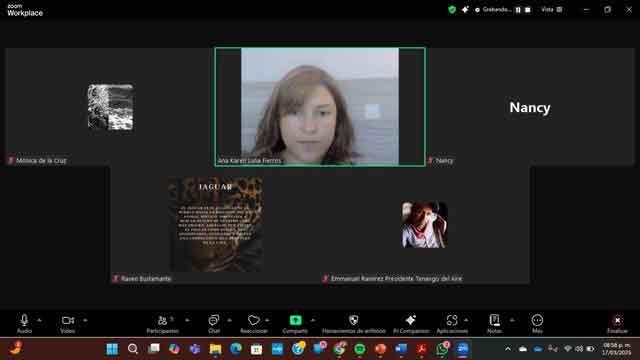Viewport: 640px width, 360px height.
Task: Expand audio options arrow beside microphone
Action: tap(39, 320)
